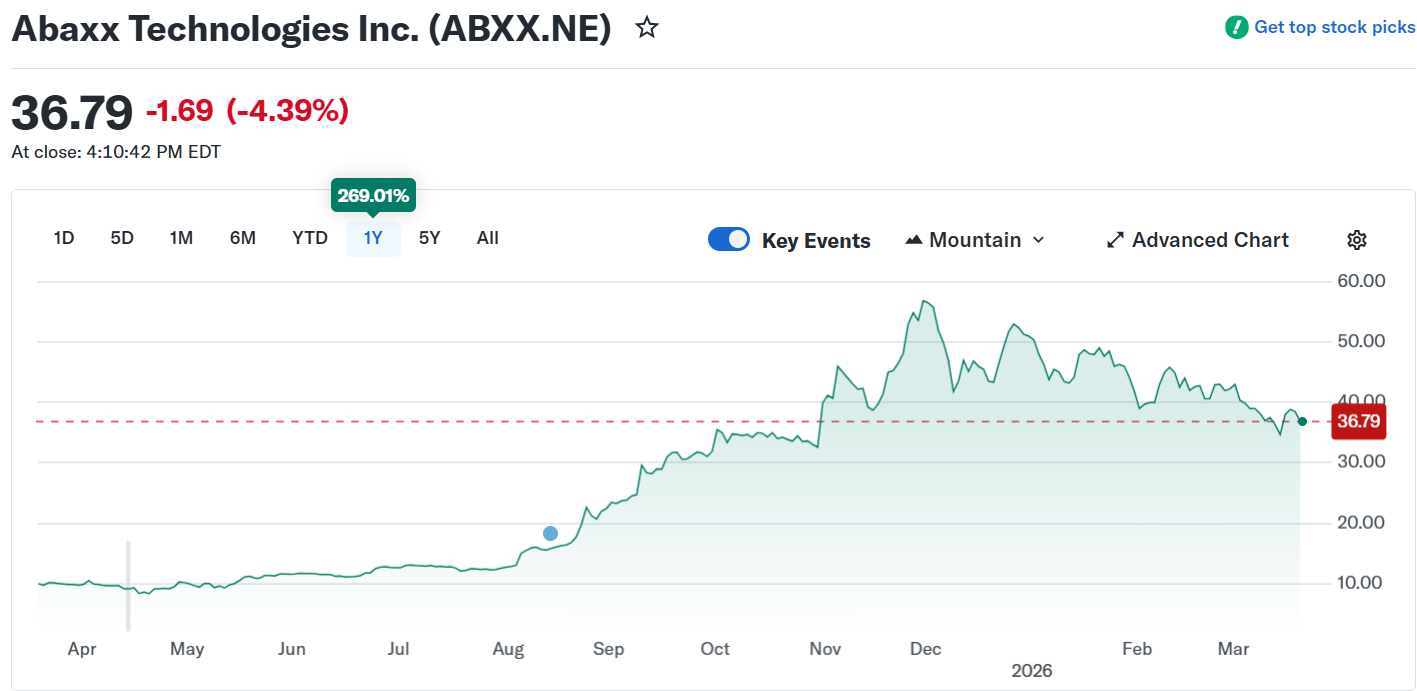This screenshot has height=691, width=1417.
Task: Click the red 36.79 price label on axis
Action: pyautogui.click(x=1359, y=422)
